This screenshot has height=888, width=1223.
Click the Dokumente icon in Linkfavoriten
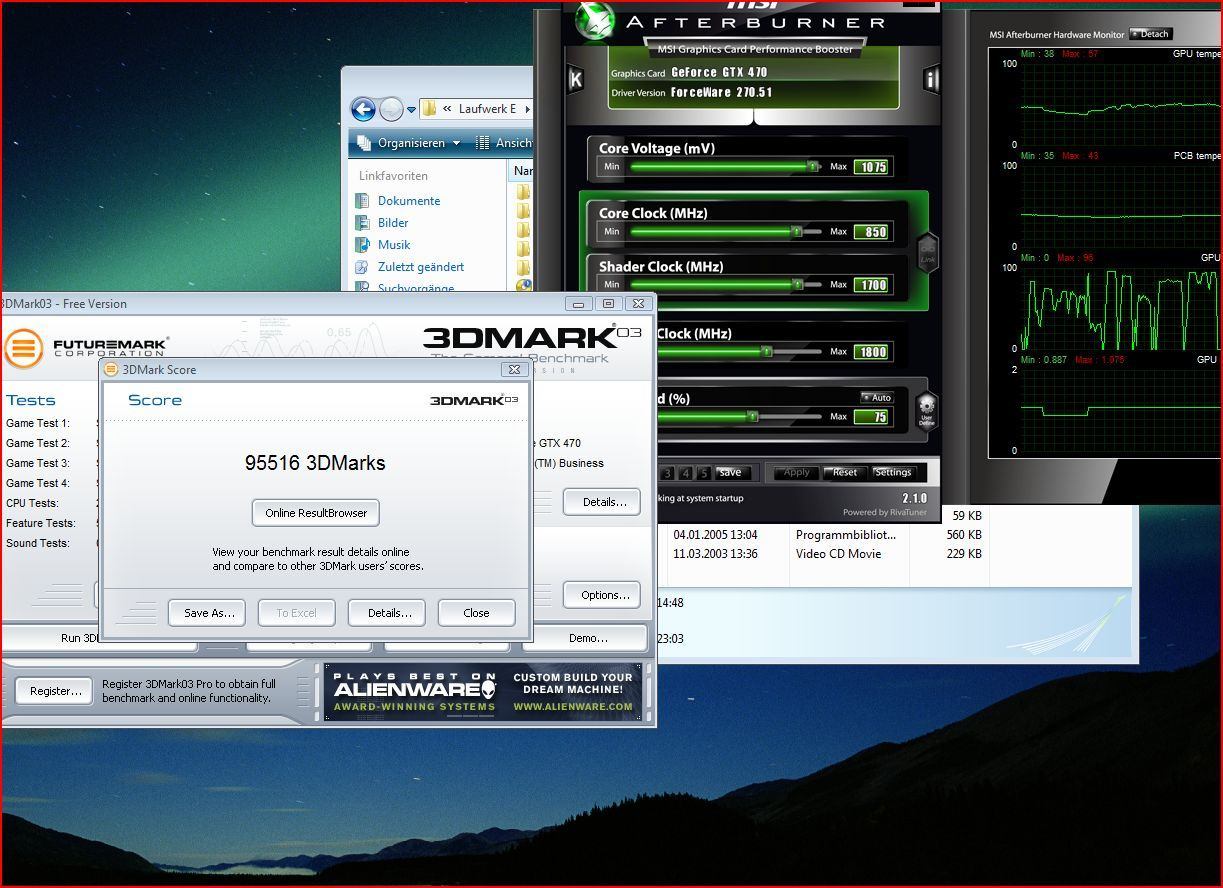pos(363,201)
